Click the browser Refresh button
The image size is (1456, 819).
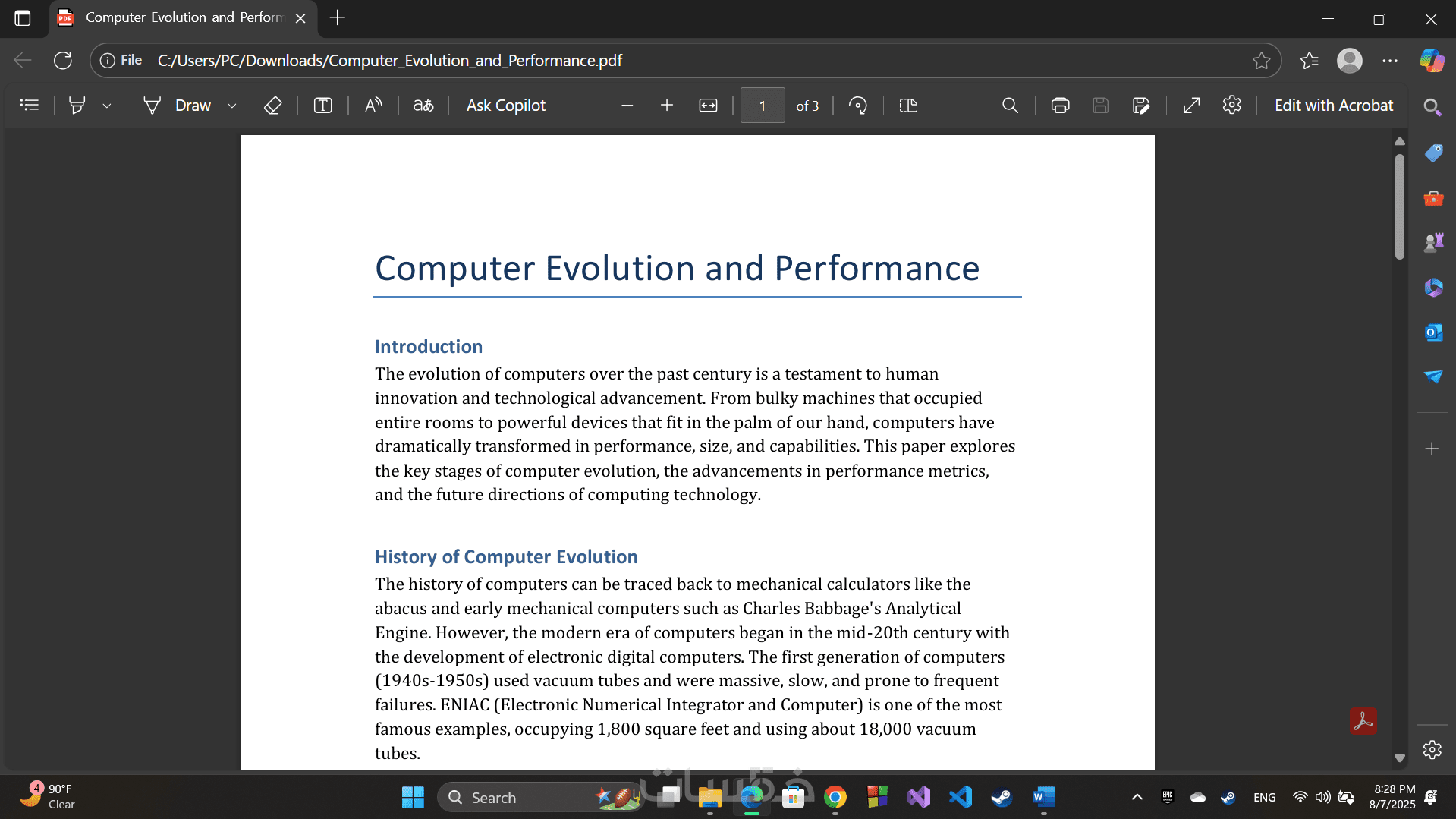coord(63,61)
